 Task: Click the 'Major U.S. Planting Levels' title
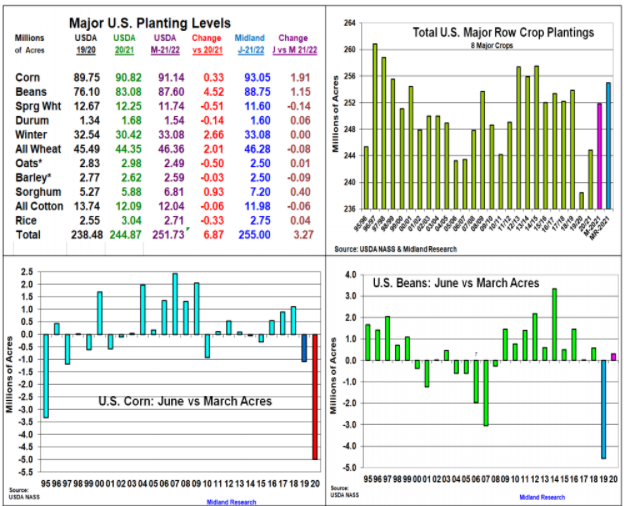(x=150, y=23)
